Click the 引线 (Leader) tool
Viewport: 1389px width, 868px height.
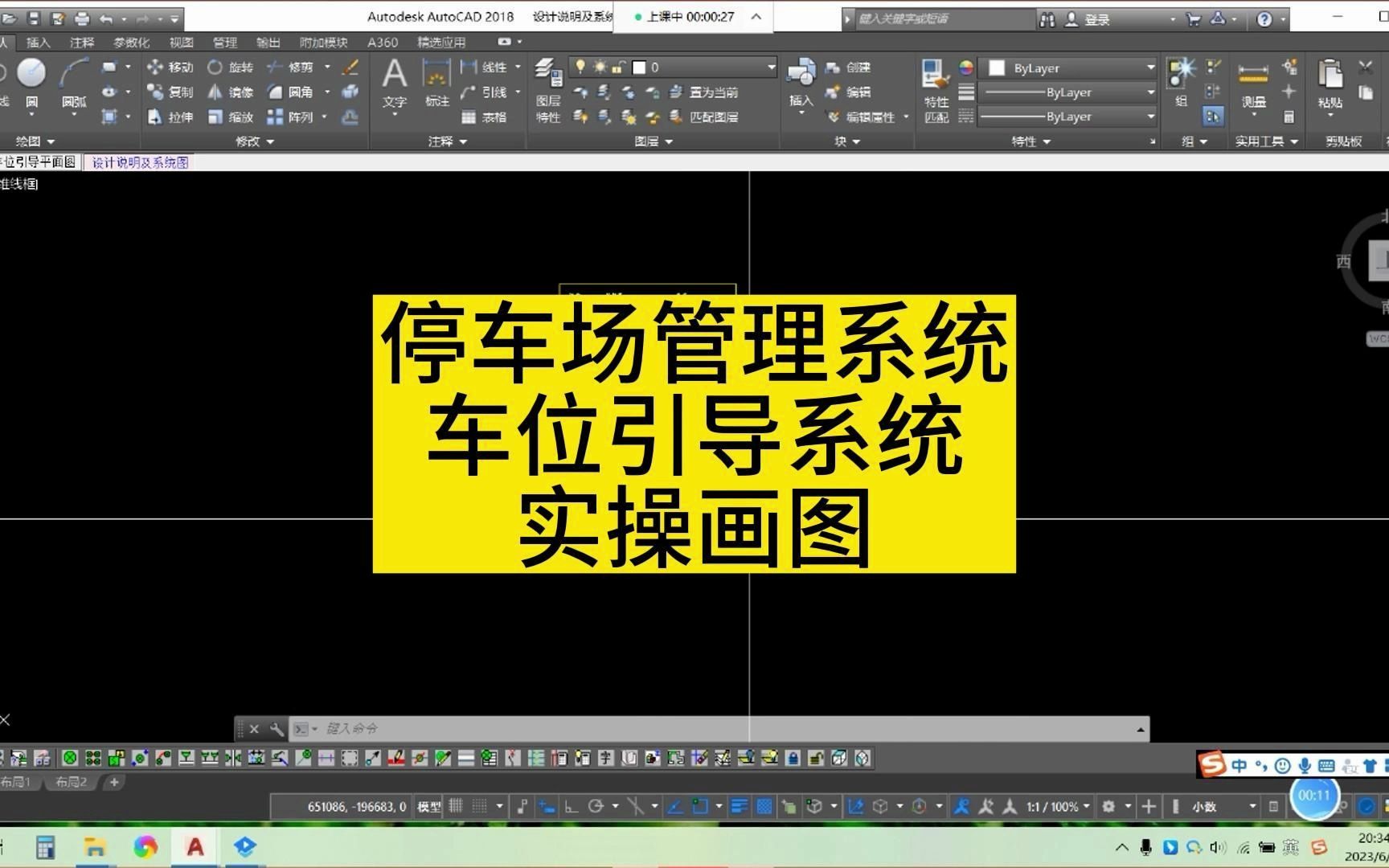[484, 92]
